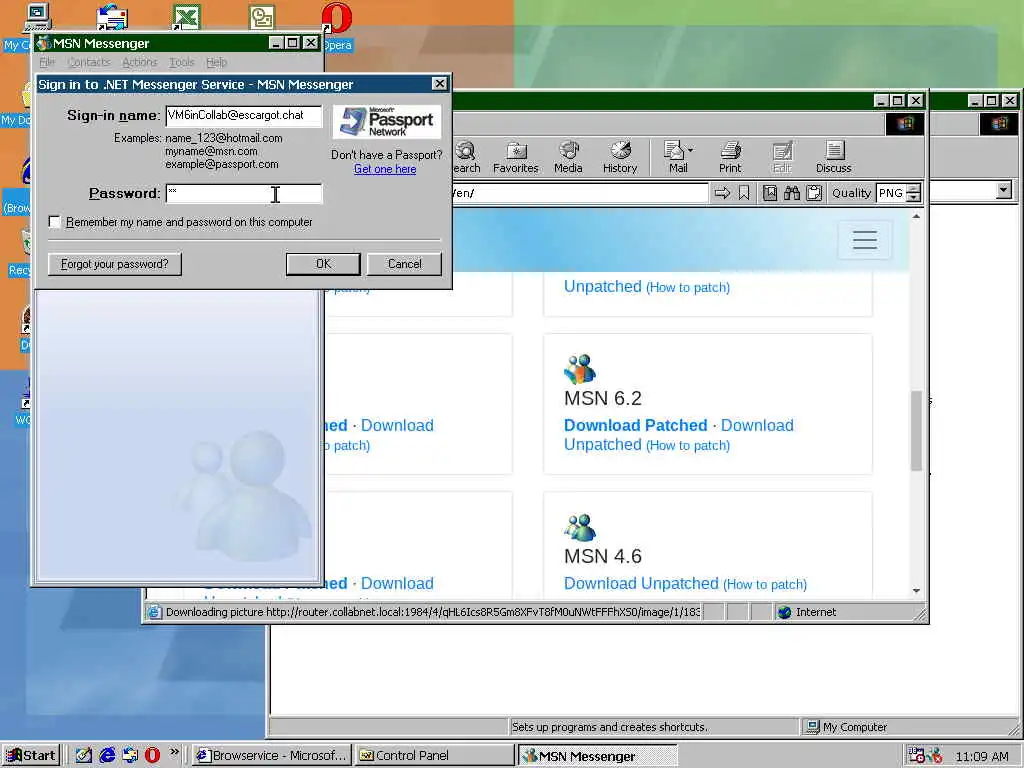Image resolution: width=1024 pixels, height=768 pixels.
Task: Click the MSN 6.2 butterfly people icon
Action: tap(580, 369)
